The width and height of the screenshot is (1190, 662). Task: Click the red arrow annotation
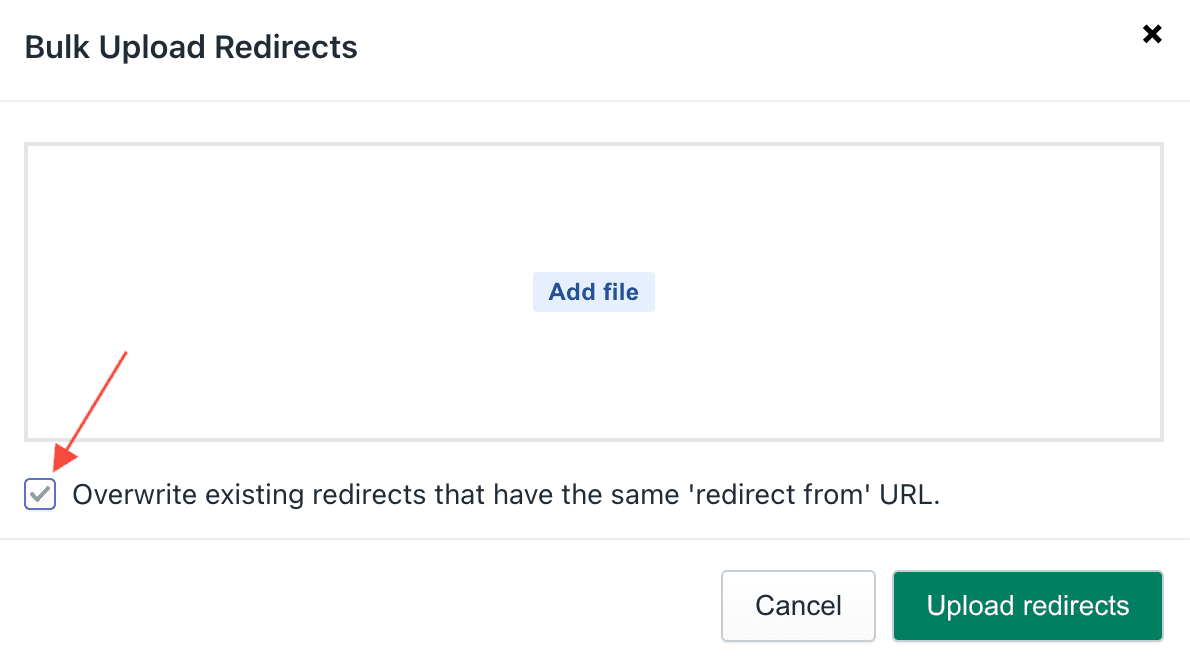tap(90, 411)
